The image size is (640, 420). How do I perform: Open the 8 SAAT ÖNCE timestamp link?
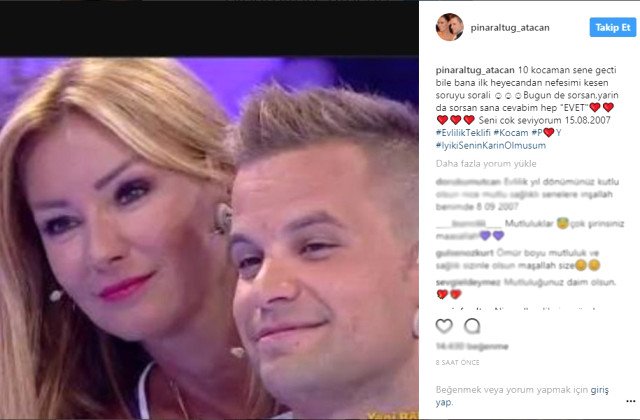458,362
